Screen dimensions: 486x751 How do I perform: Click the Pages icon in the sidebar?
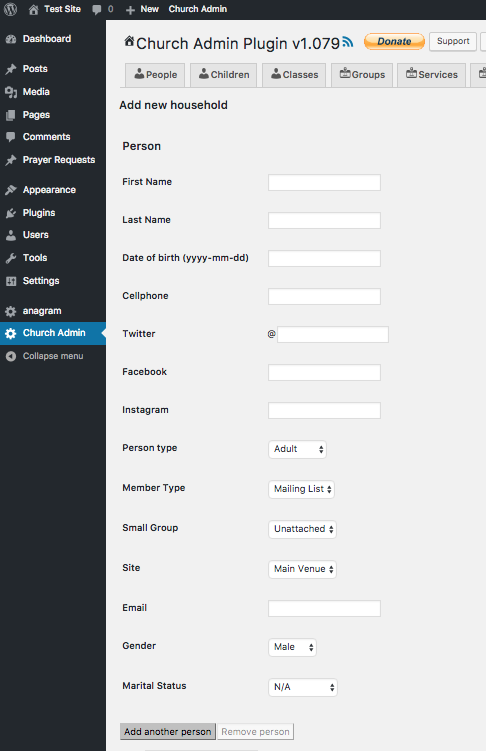pyautogui.click(x=11, y=115)
